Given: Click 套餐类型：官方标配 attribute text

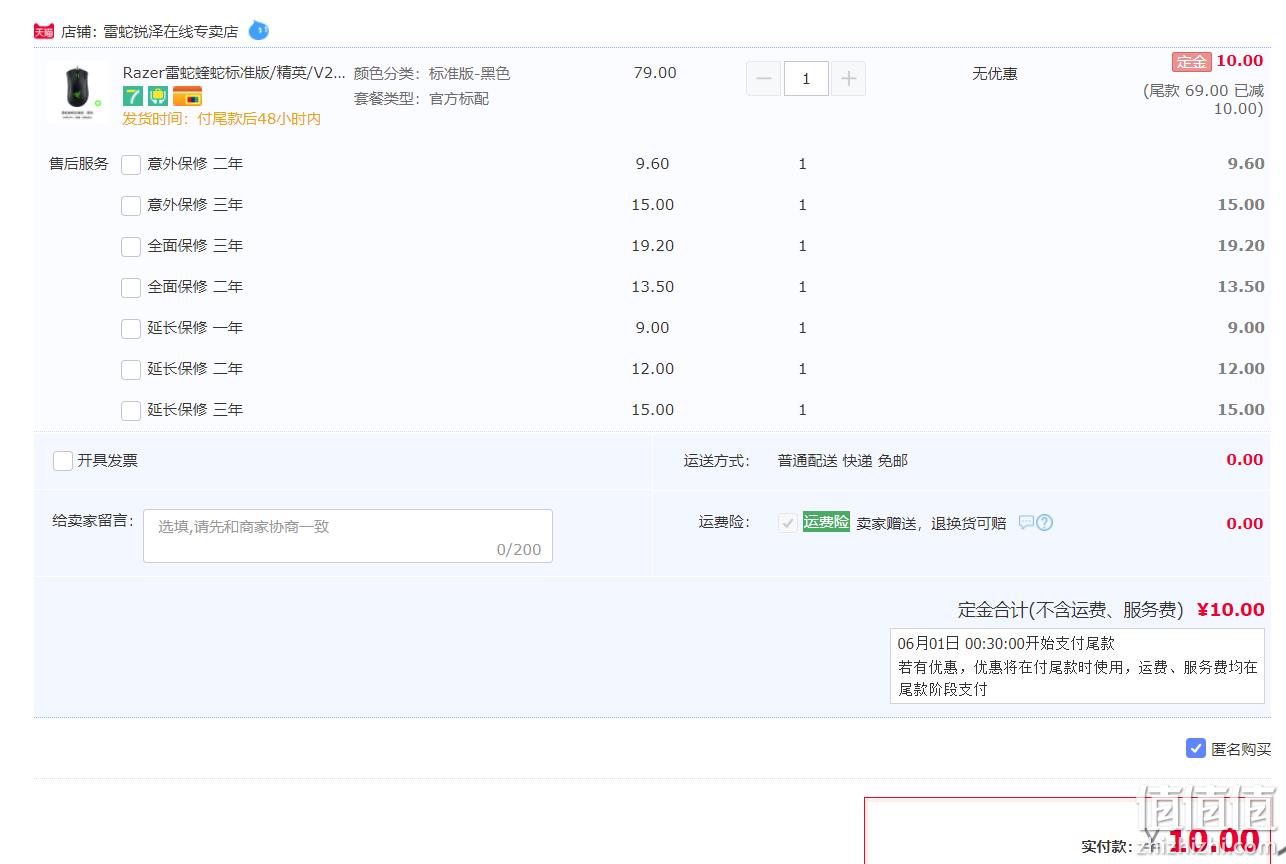Looking at the screenshot, I should (421, 99).
